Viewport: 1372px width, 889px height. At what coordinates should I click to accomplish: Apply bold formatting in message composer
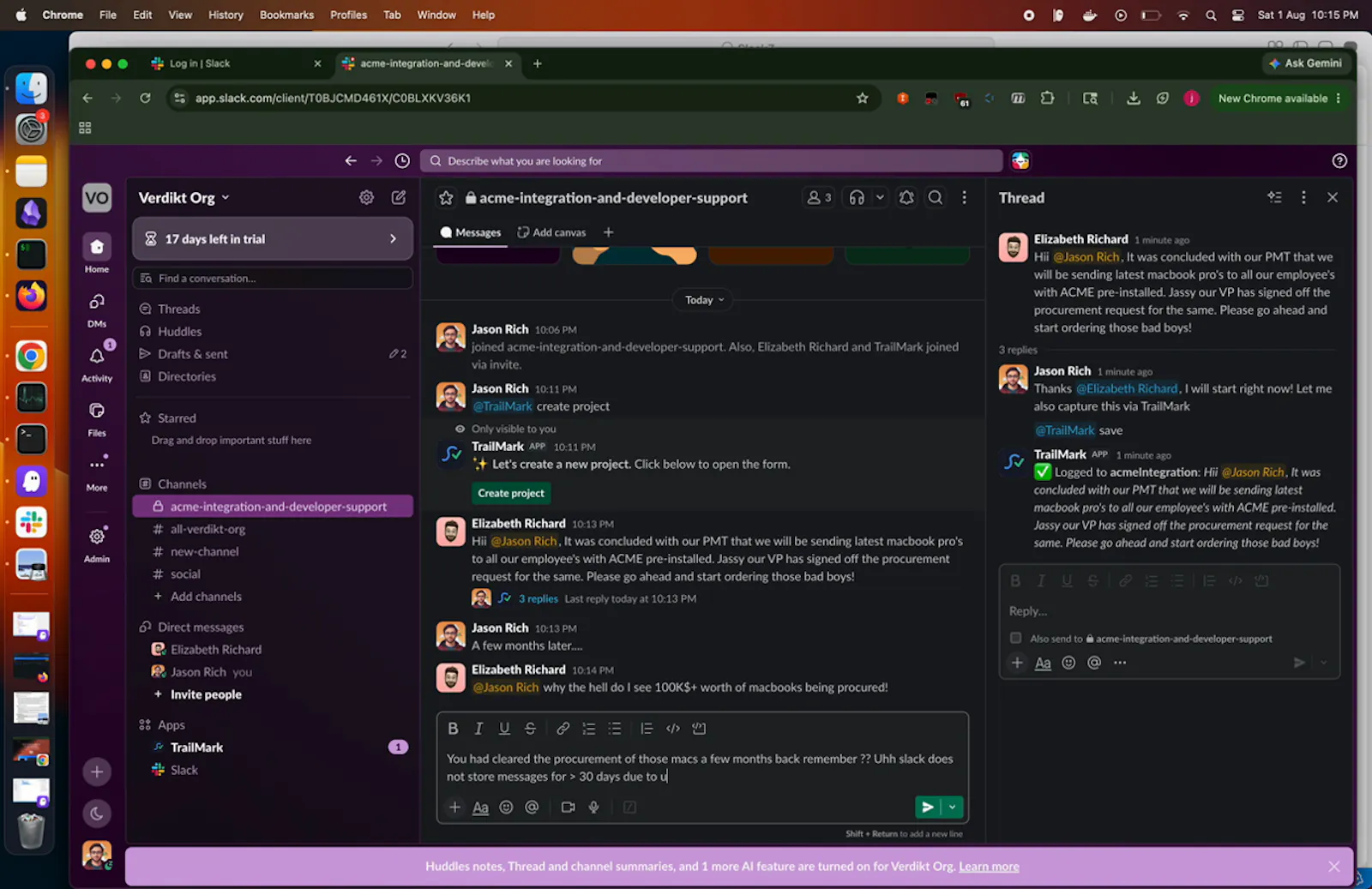(453, 729)
